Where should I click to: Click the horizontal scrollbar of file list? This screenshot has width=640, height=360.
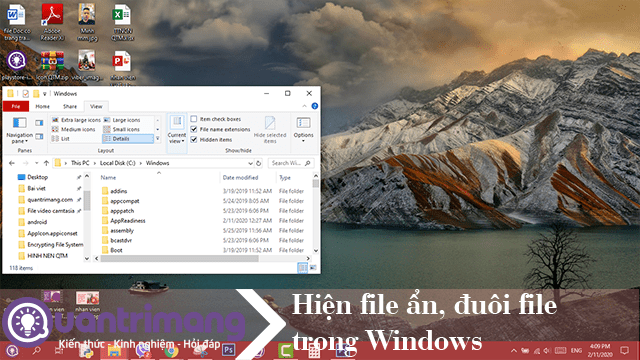pos(180,258)
